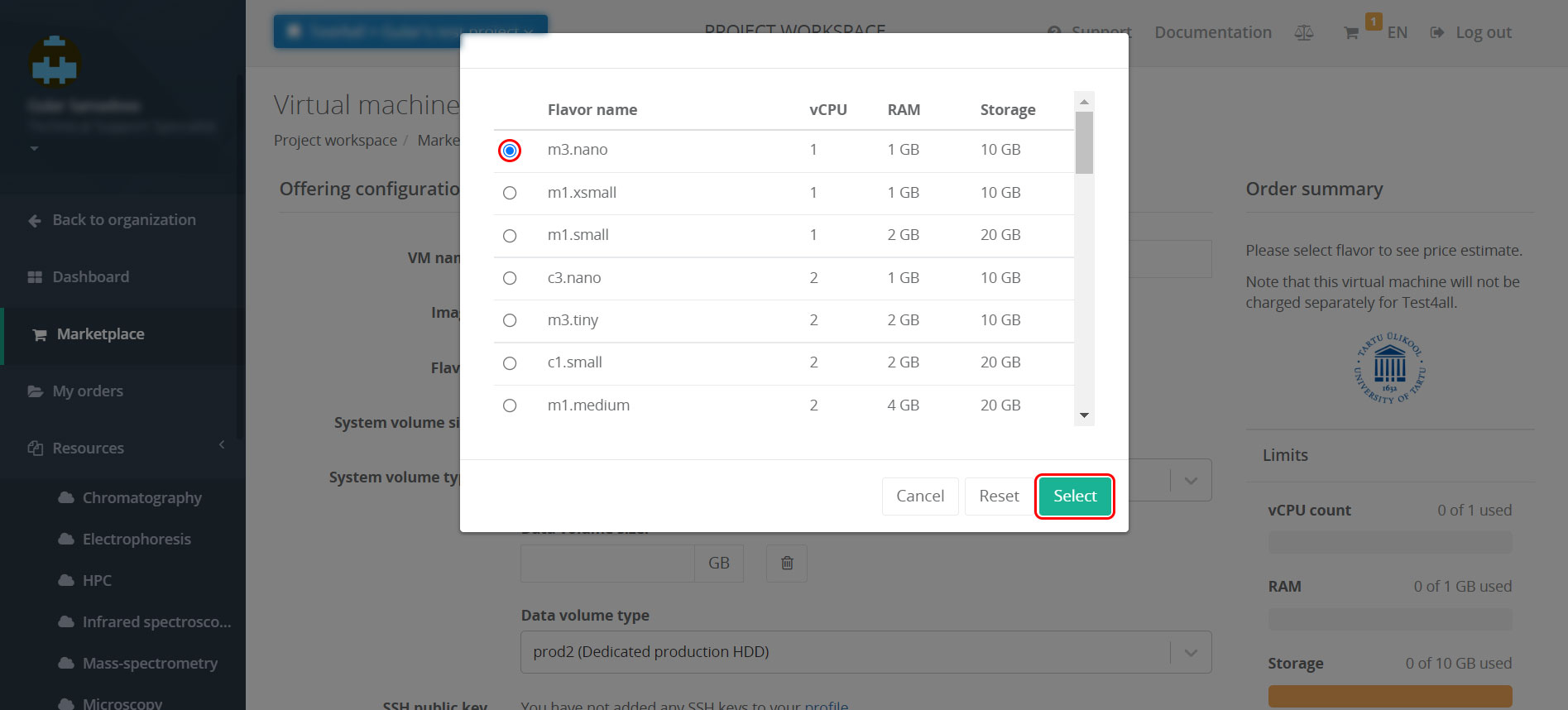Click the RAM usage bar

tap(1390, 619)
